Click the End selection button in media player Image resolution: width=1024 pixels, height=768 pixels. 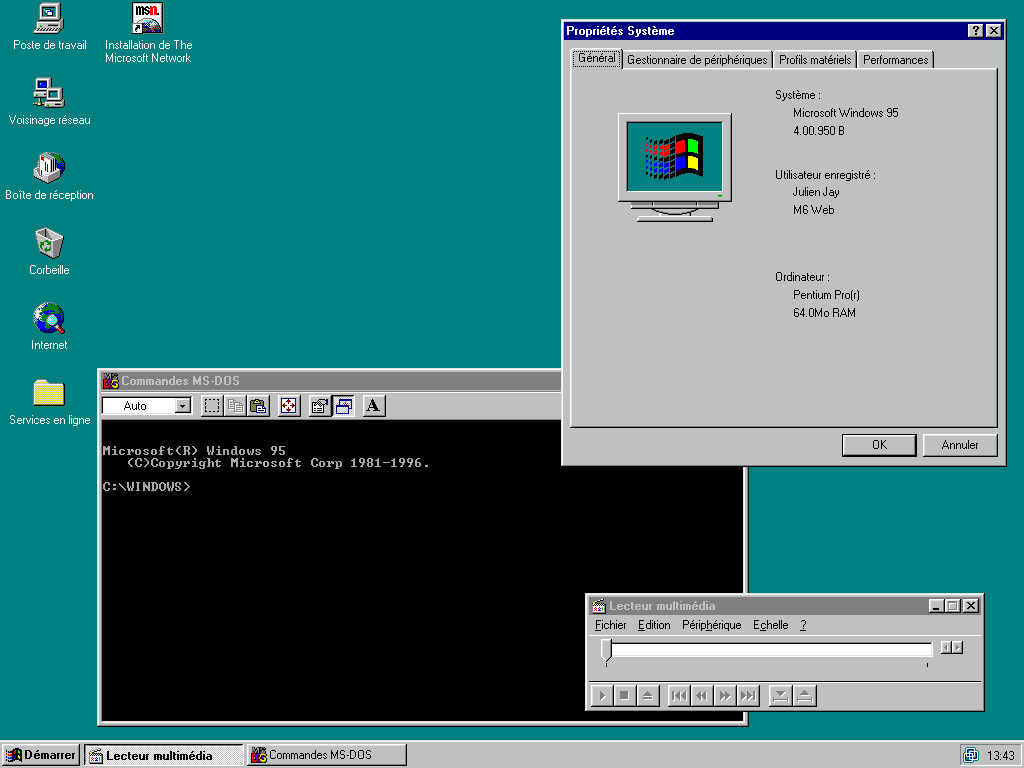[x=805, y=696]
